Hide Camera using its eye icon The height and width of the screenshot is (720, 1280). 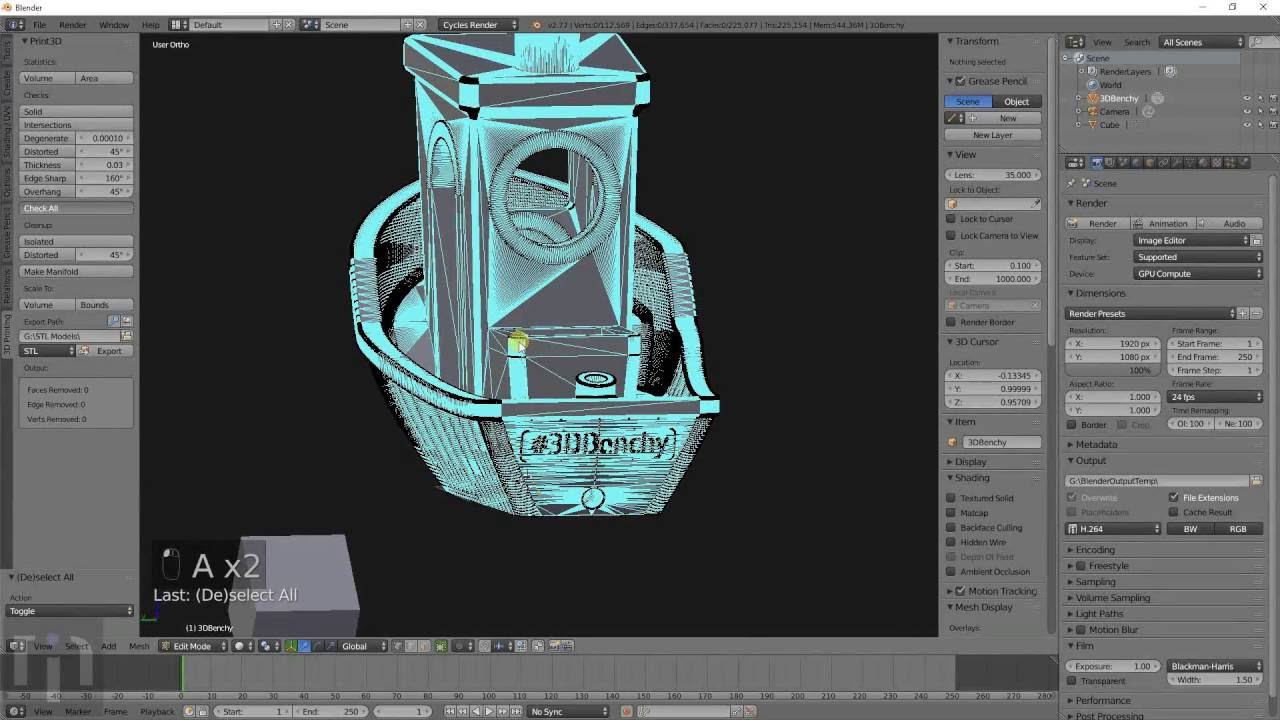pyautogui.click(x=1246, y=112)
